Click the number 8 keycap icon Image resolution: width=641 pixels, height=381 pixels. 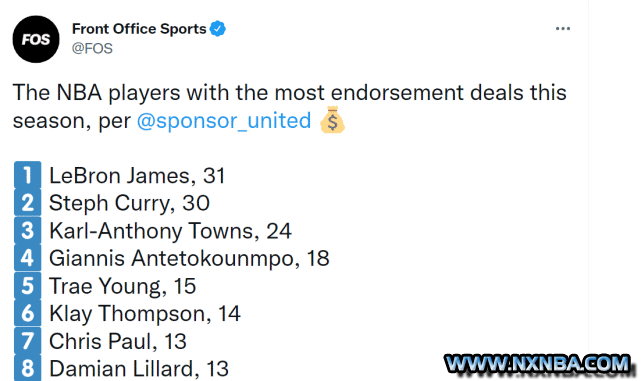pyautogui.click(x=27, y=368)
